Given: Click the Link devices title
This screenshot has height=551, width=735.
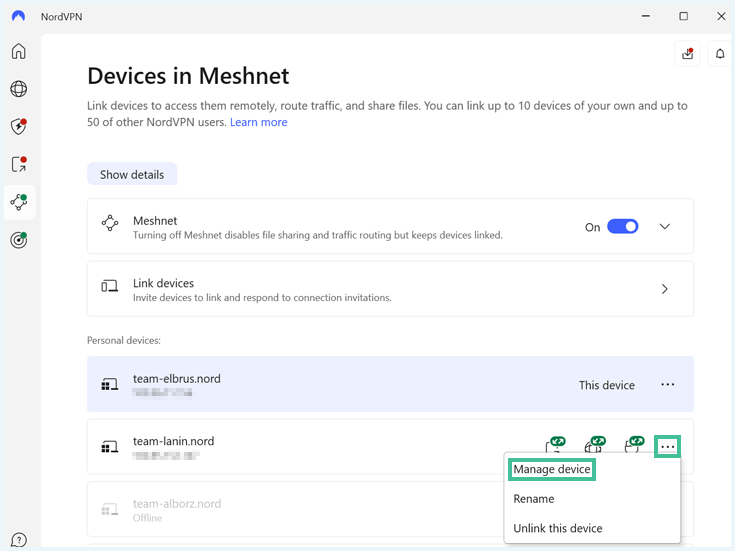Looking at the screenshot, I should tap(163, 283).
